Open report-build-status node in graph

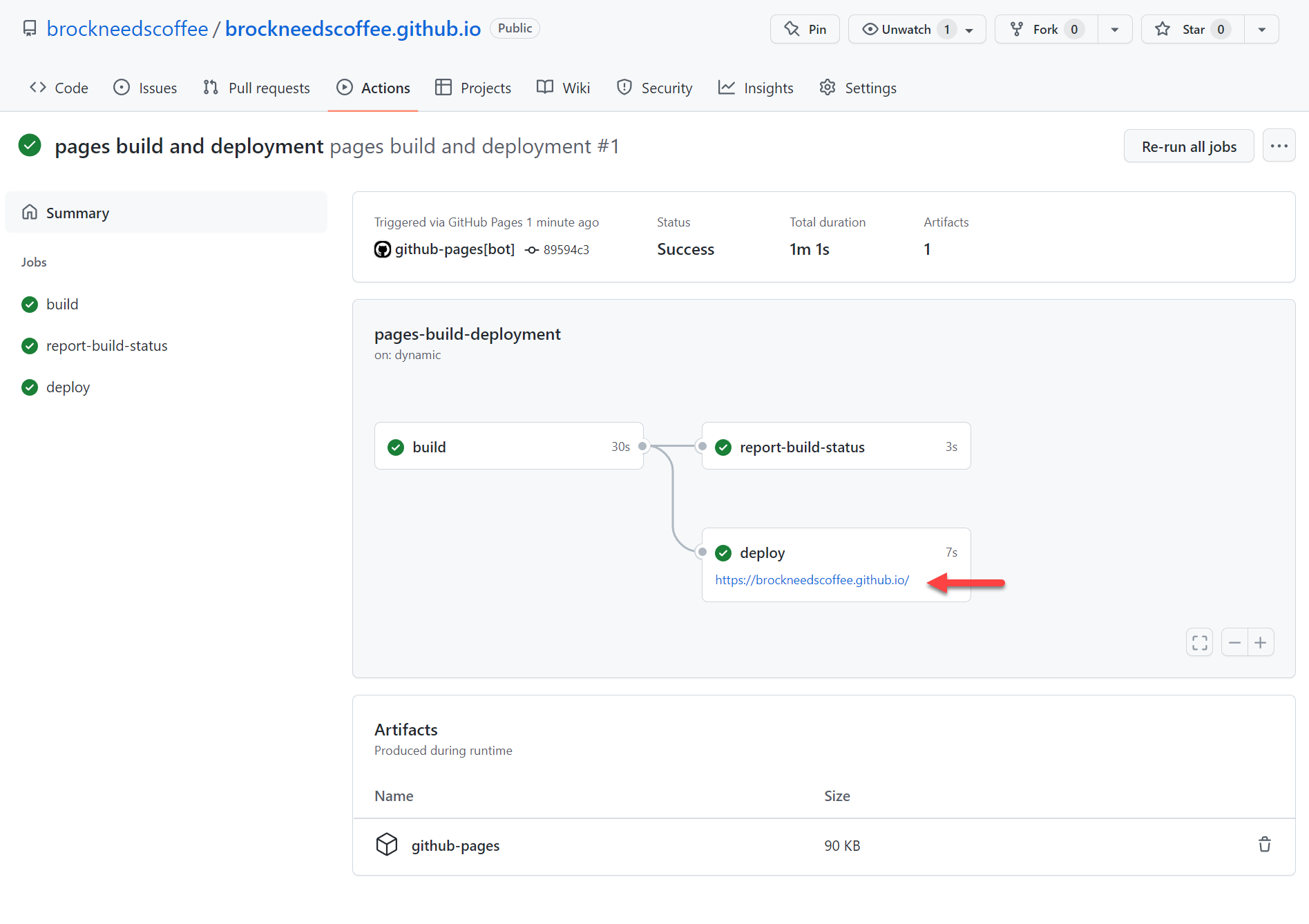tap(837, 446)
